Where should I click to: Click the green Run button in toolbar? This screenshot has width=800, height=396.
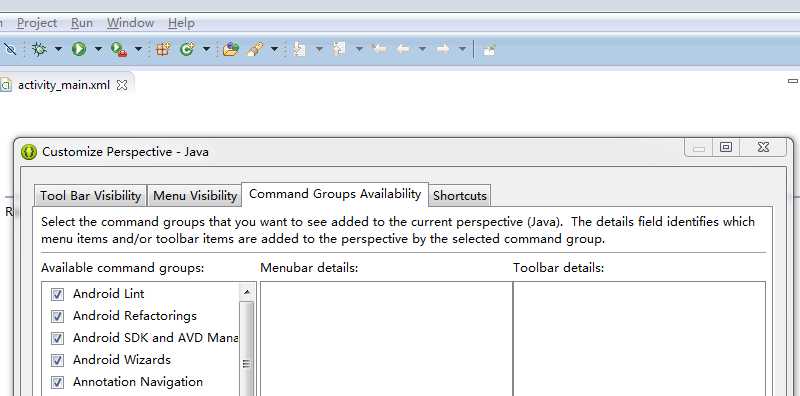coord(79,49)
